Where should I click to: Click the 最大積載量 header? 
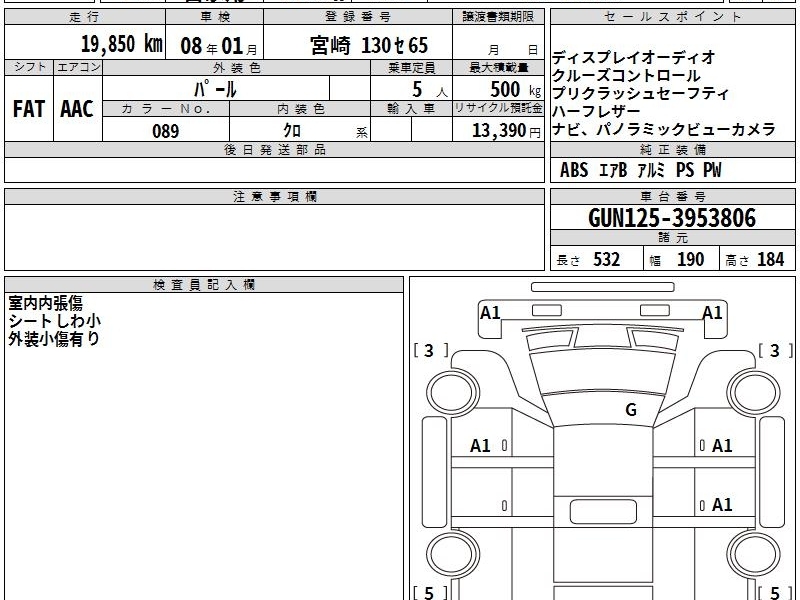pos(498,67)
